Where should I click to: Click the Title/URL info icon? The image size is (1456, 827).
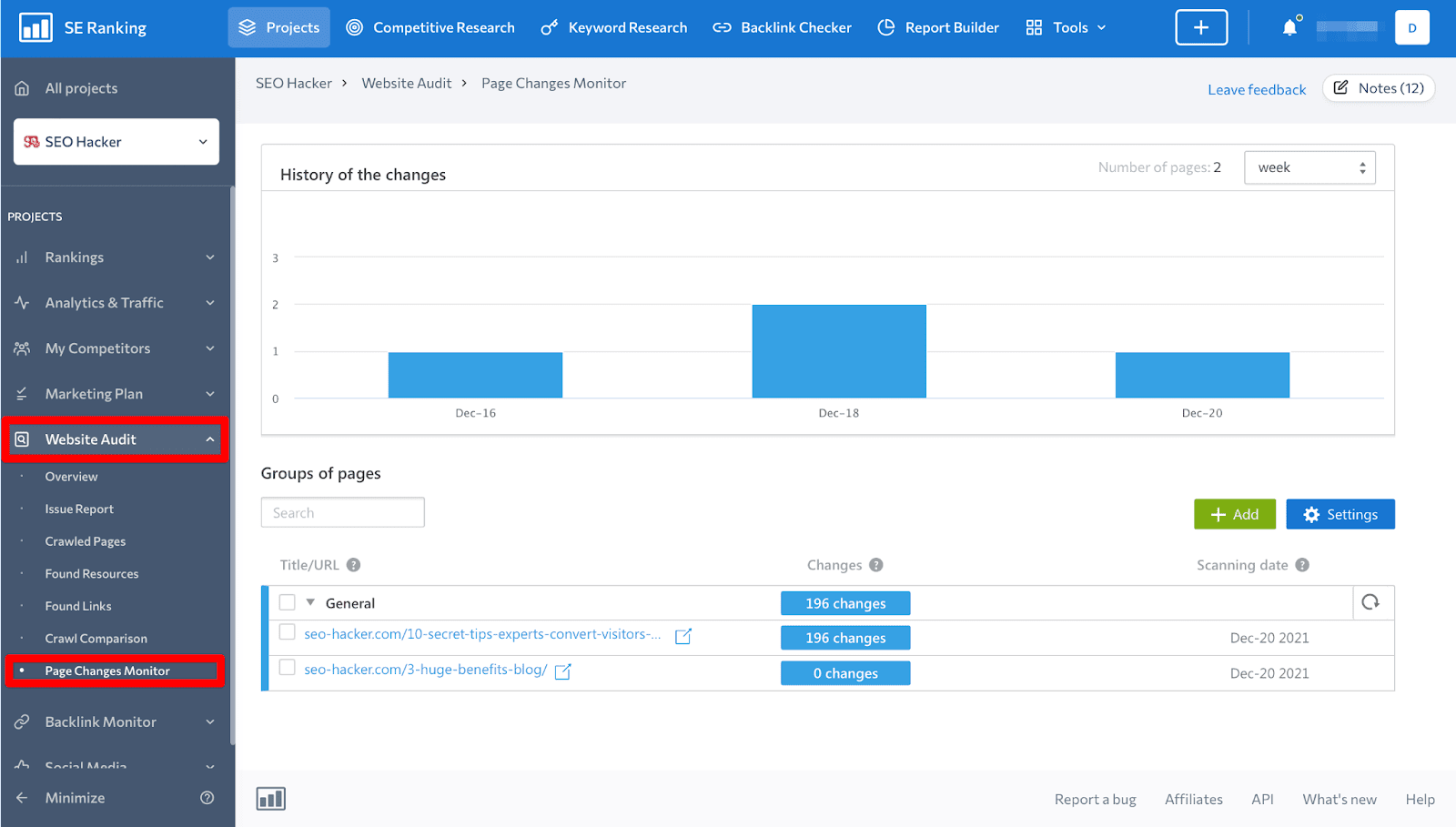354,565
